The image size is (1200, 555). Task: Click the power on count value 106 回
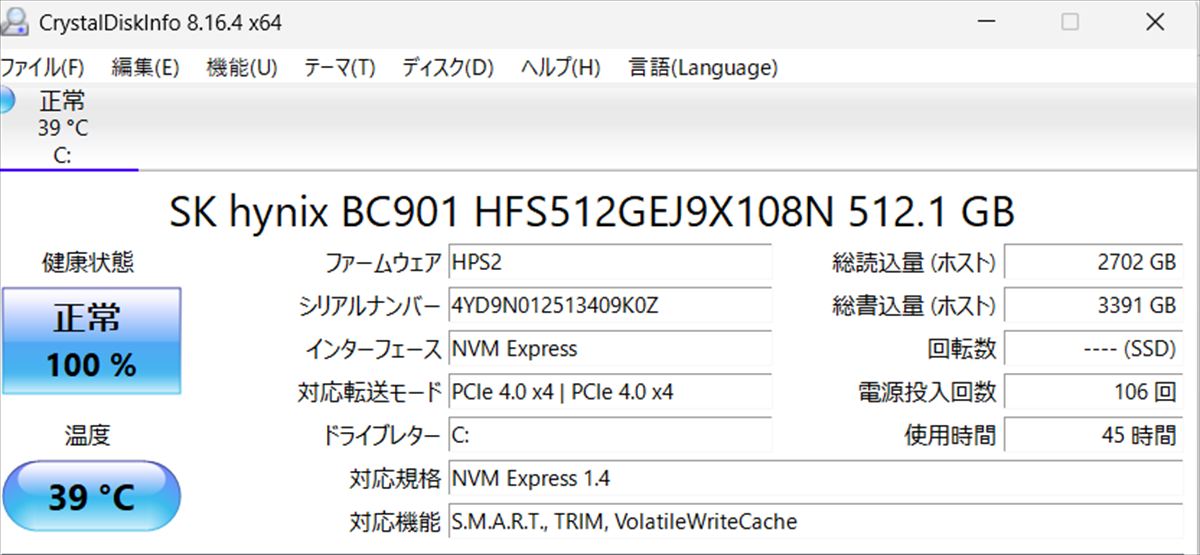point(1092,392)
